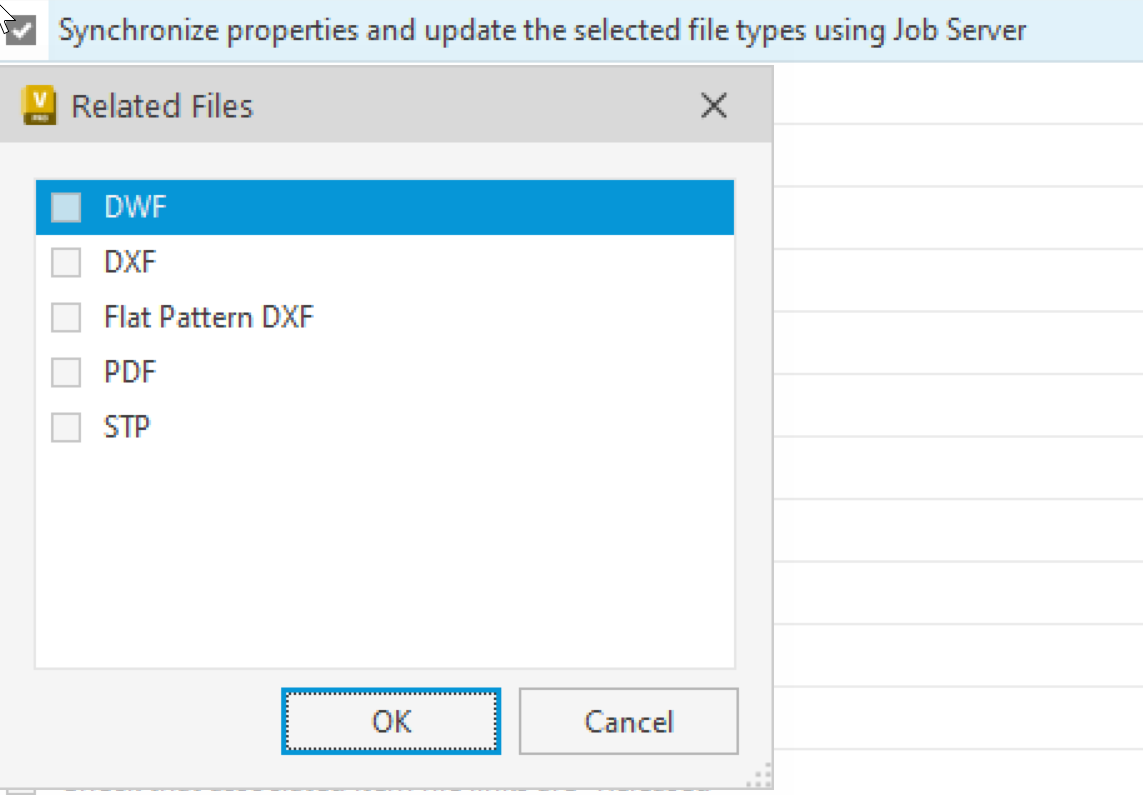Enable the Flat Pattern DXF checkbox
1143x795 pixels.
pyautogui.click(x=65, y=316)
